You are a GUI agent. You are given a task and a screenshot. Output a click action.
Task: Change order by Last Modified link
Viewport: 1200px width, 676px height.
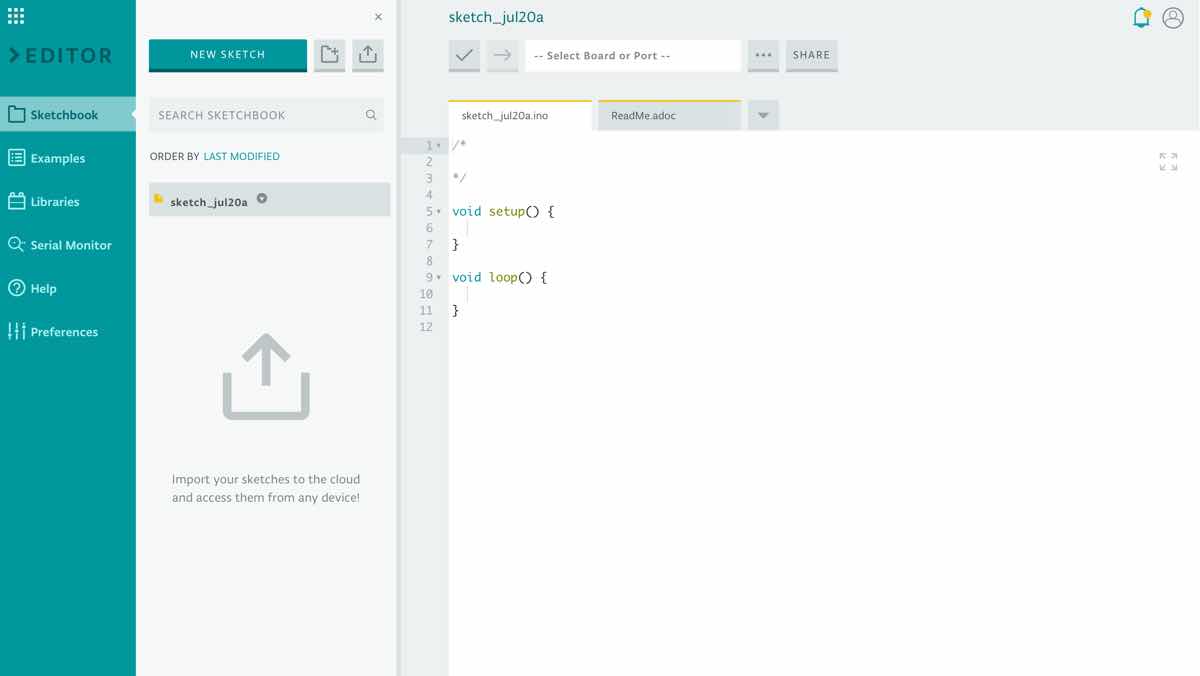pos(241,157)
